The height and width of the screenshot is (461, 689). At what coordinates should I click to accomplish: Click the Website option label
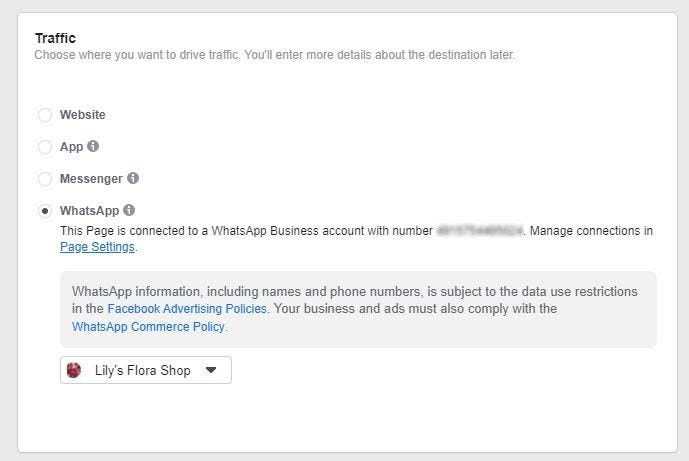82,115
